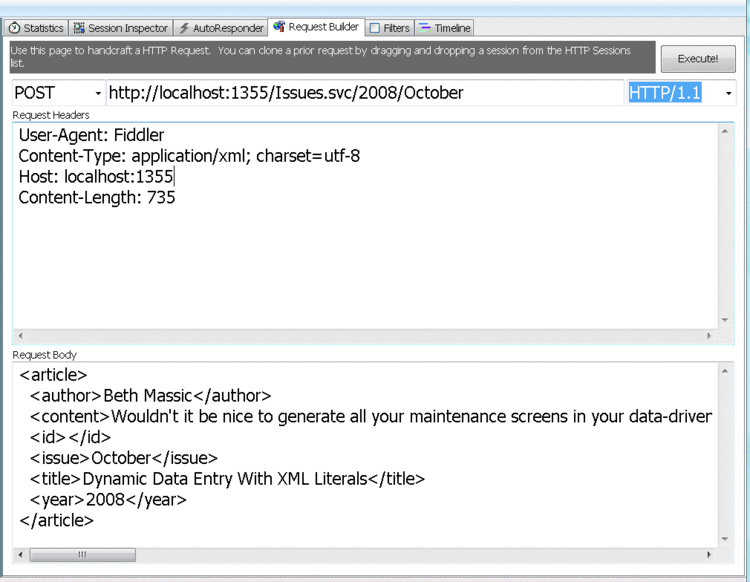Click the AutoResponder lightning bolt icon
Image resolution: width=750 pixels, height=582 pixels.
point(184,28)
